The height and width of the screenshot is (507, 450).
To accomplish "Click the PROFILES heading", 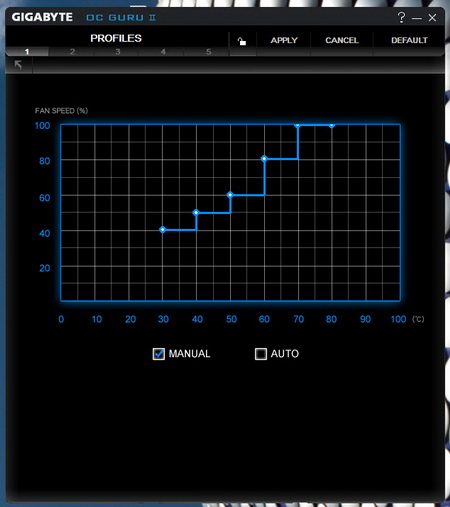I will click(x=116, y=38).
